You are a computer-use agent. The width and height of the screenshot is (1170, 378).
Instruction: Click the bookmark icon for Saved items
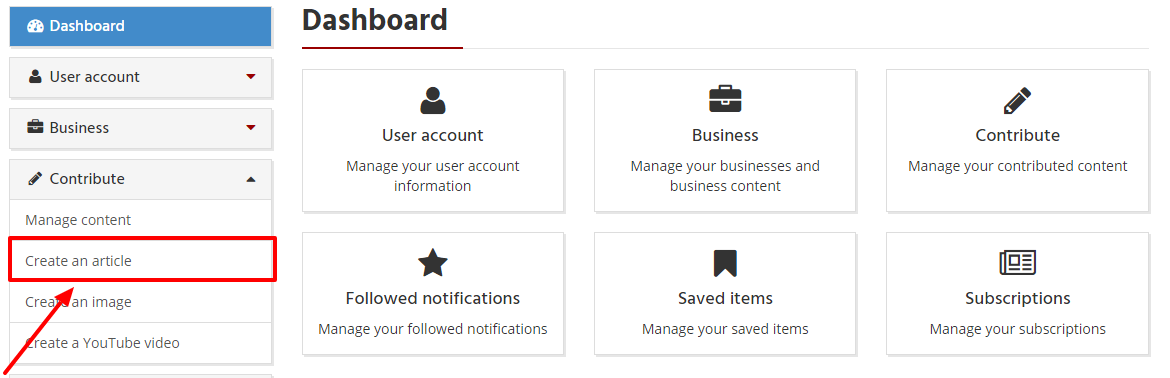(x=725, y=263)
